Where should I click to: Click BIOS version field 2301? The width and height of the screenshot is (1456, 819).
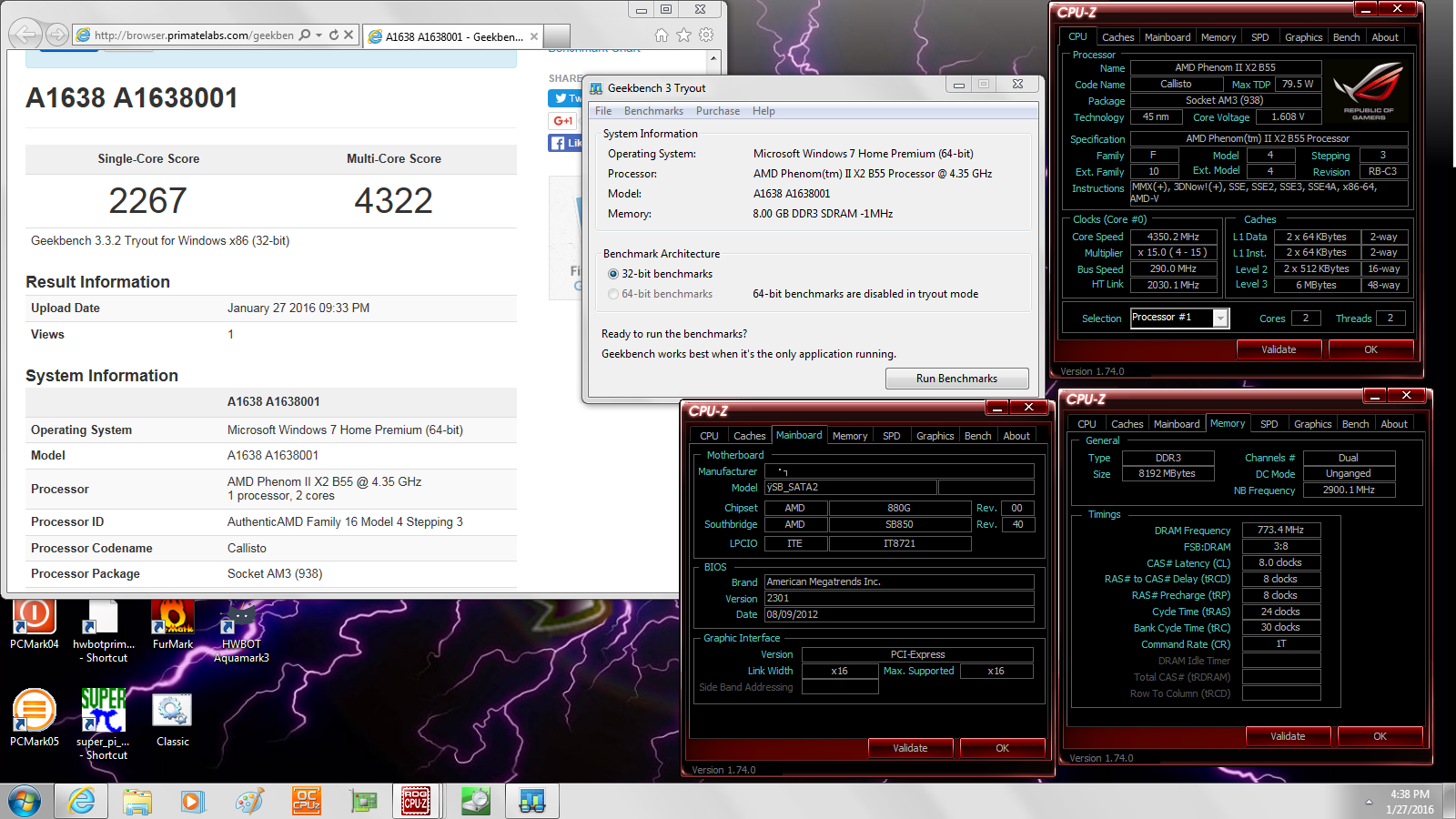coord(899,598)
